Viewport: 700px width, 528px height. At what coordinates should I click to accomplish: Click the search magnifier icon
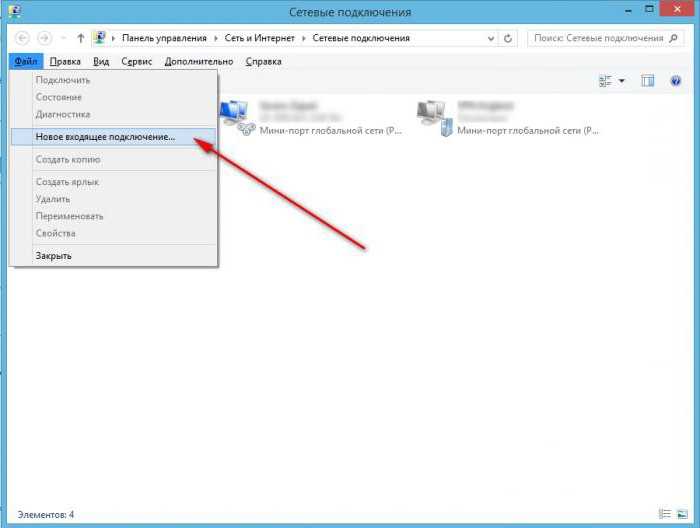[674, 38]
